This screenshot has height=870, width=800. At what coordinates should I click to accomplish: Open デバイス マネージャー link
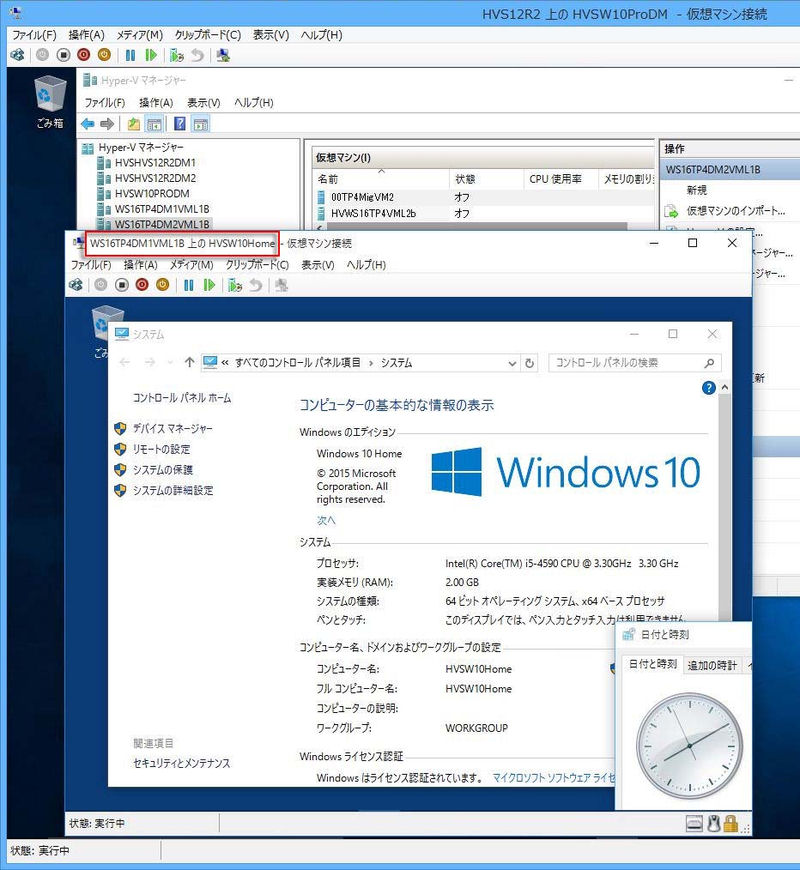[x=173, y=428]
